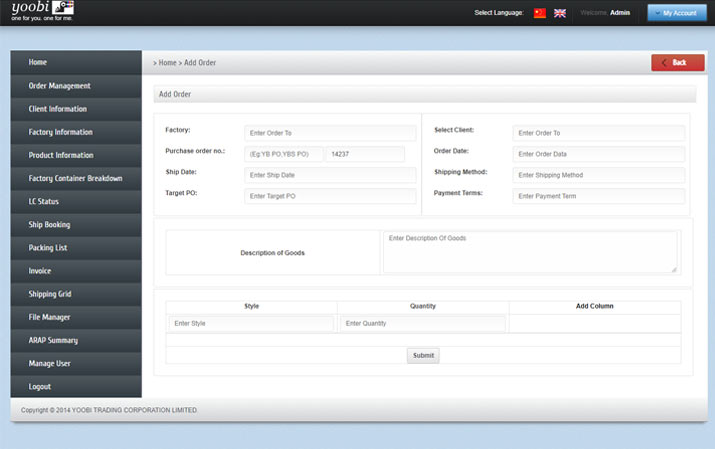Screen dimensions: 715x449
Task: Select Logout in the sidebar
Action: pos(76,387)
